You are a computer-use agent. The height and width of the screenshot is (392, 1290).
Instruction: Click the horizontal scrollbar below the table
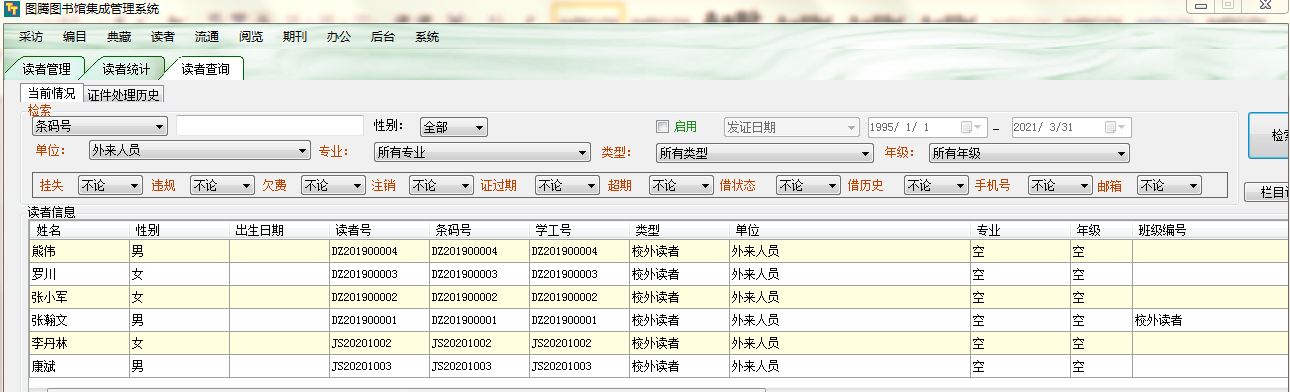[405, 389]
